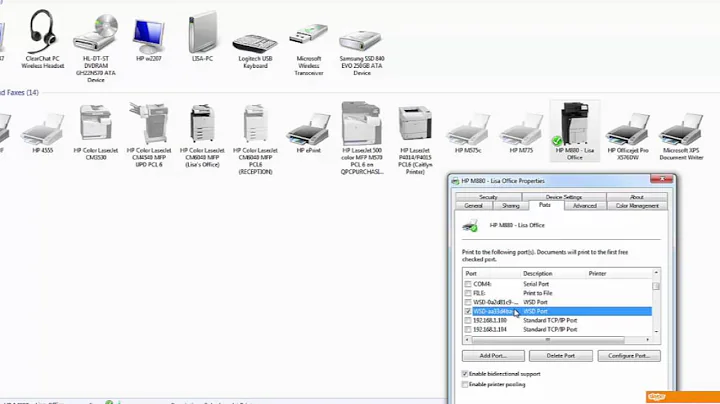720x404 pixels.
Task: Click the Add Port button
Action: 493,356
